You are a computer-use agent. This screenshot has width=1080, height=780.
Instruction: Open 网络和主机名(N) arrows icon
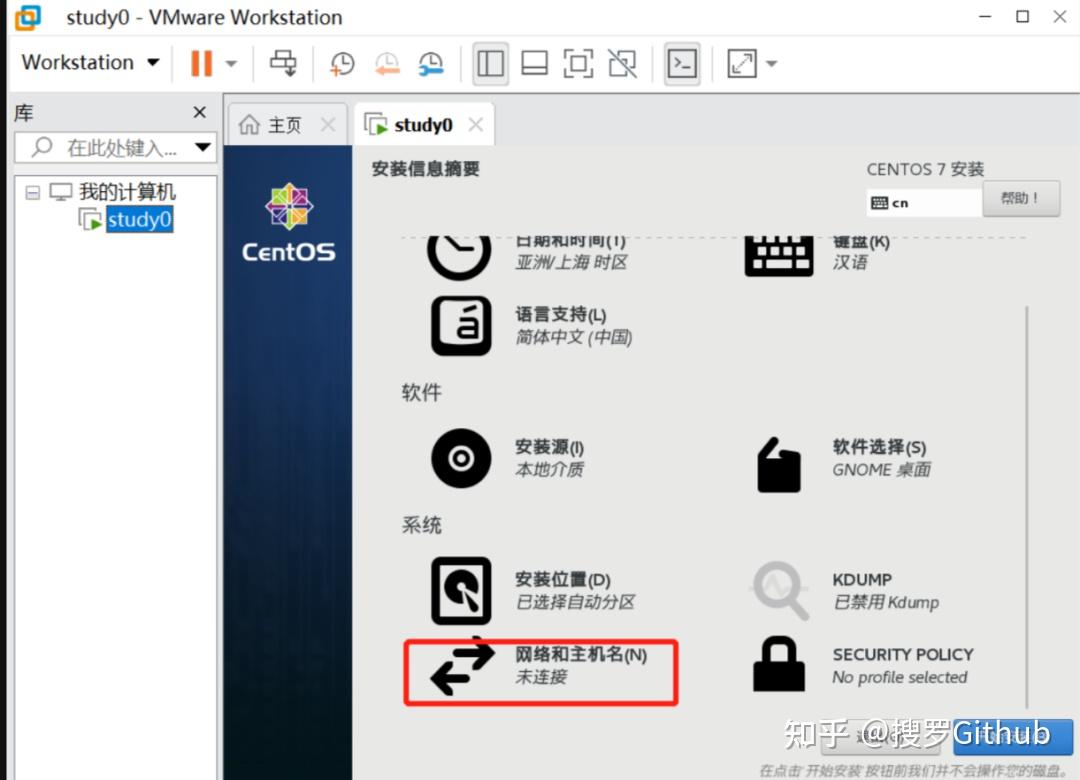pos(462,666)
